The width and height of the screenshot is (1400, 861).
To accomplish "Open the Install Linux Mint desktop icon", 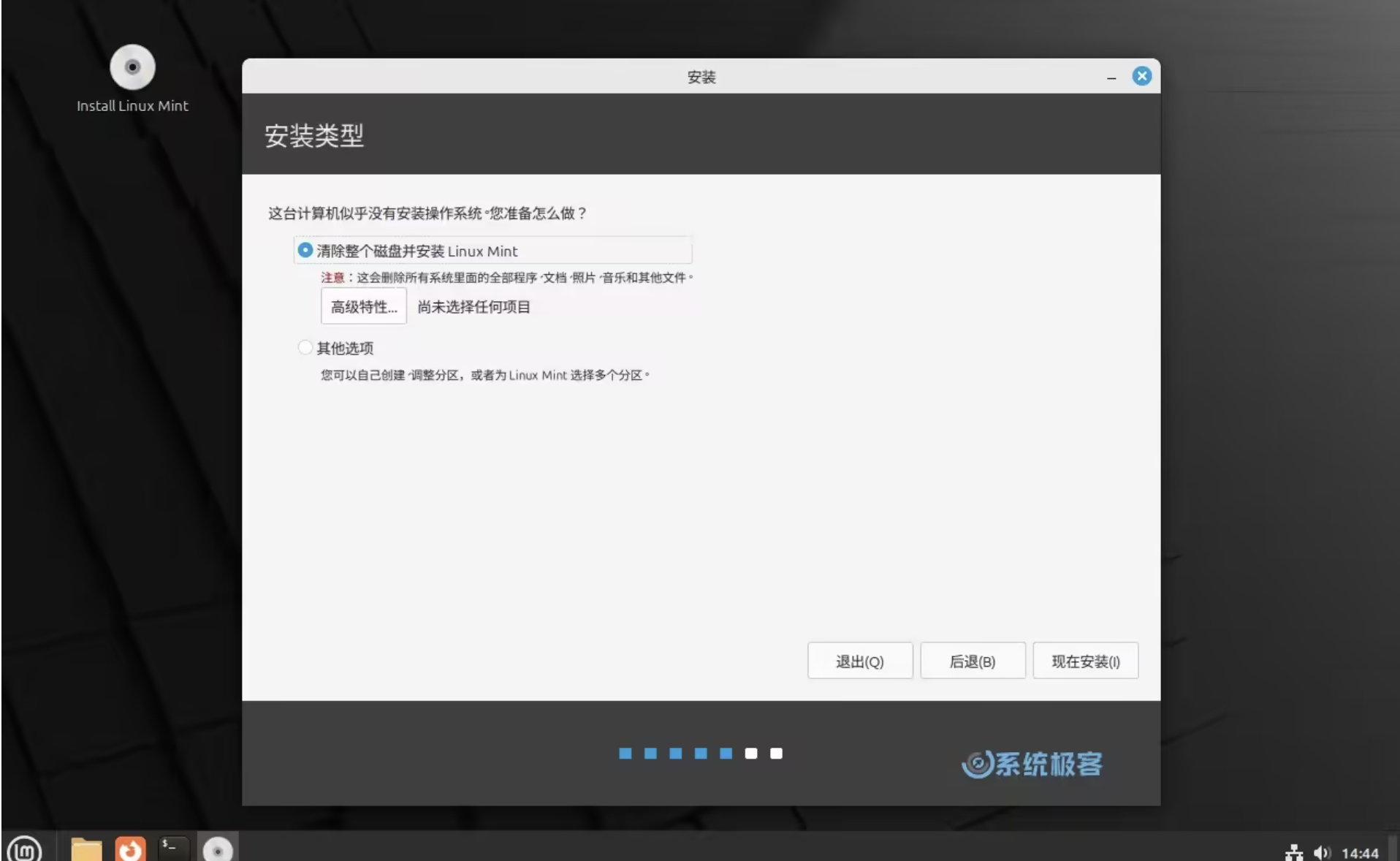I will tap(132, 79).
